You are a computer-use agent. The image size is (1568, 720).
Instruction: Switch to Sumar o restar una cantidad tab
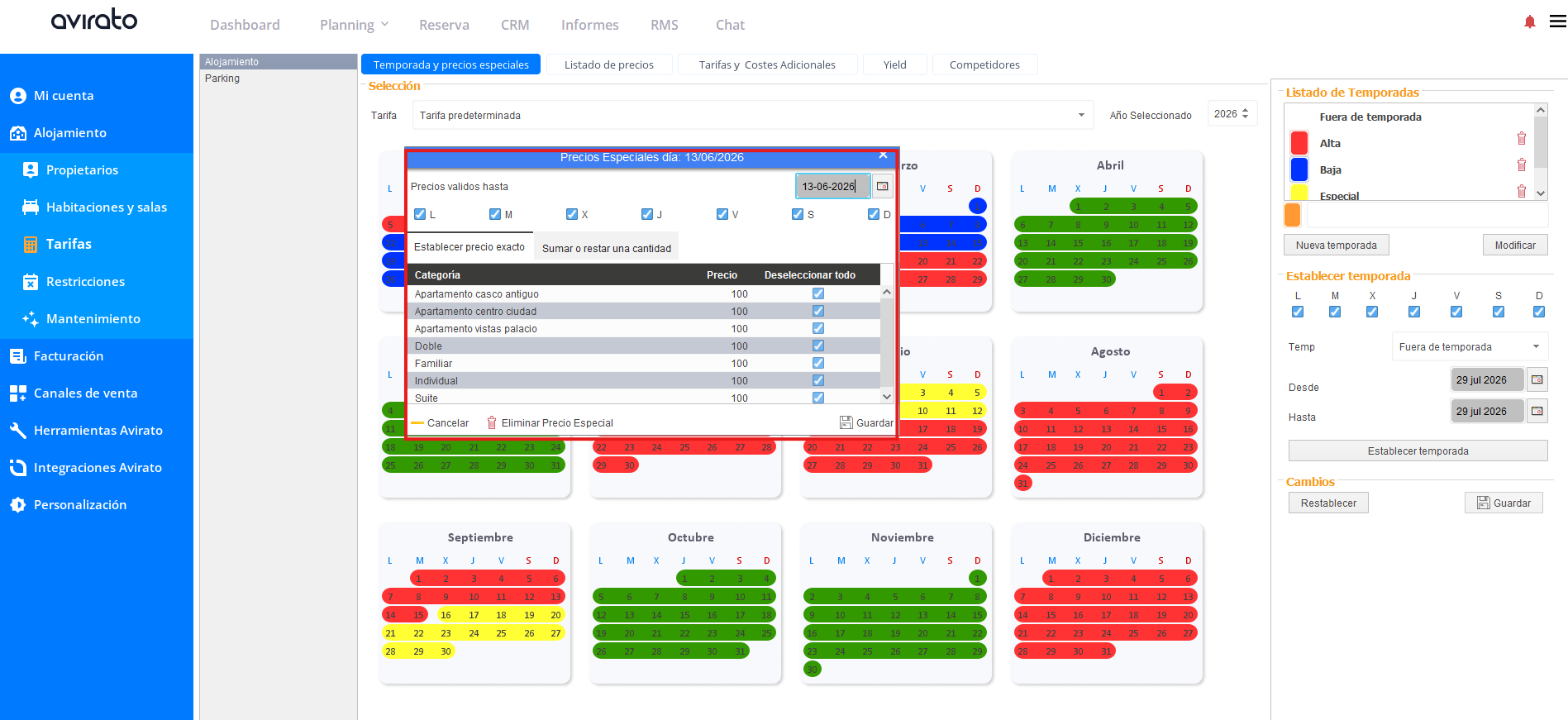tap(607, 248)
